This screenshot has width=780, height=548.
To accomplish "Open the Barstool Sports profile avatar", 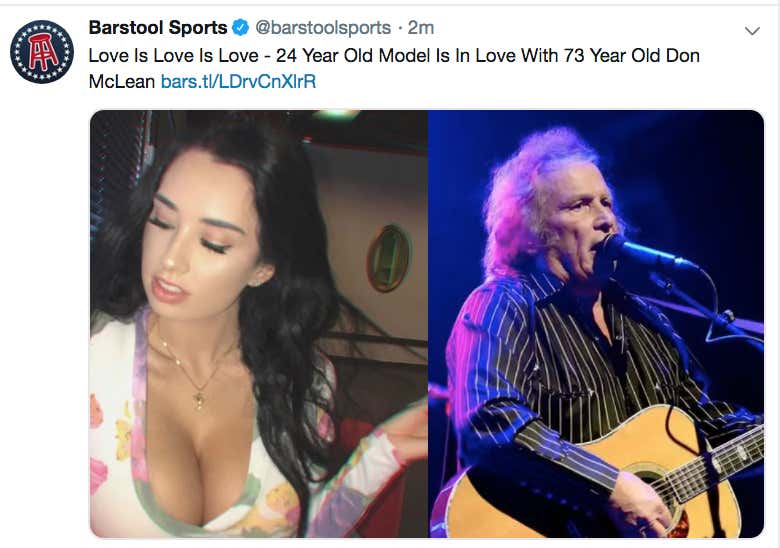I will point(42,52).
